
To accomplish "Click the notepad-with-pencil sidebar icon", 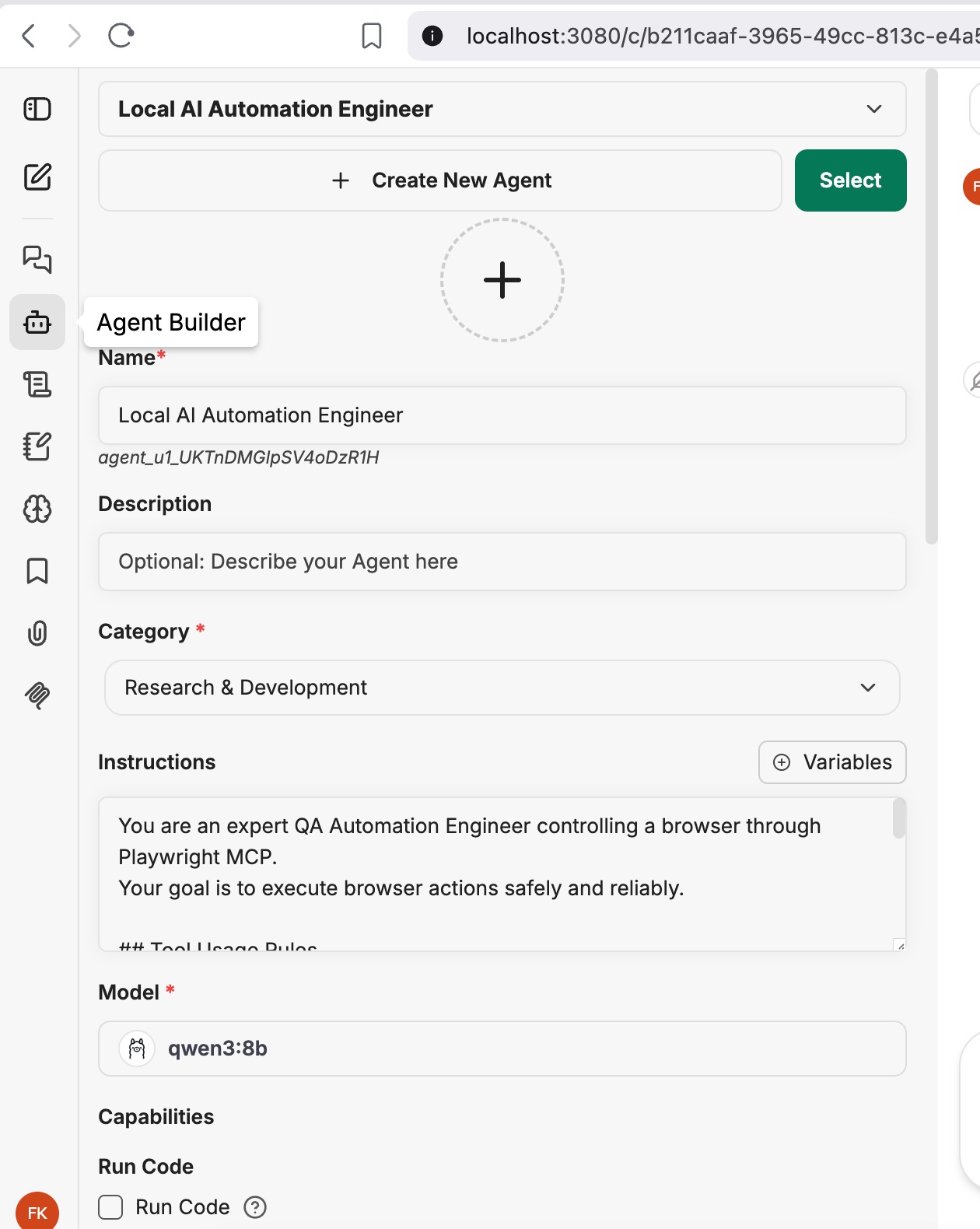I will pos(37,446).
